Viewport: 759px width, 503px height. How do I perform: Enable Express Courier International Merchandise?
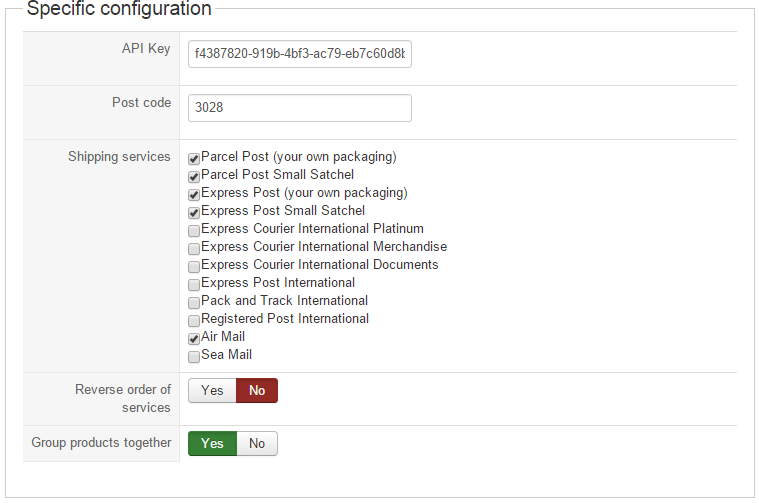194,248
